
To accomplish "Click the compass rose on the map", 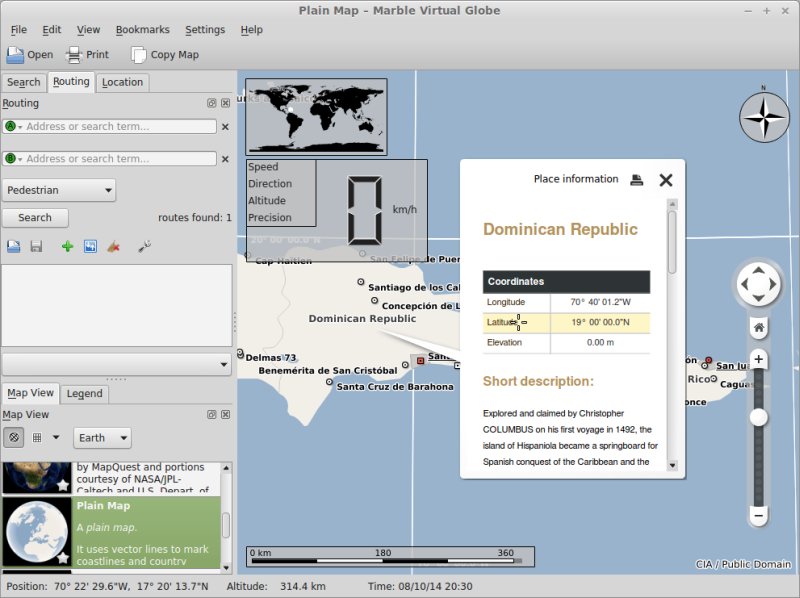I will point(764,118).
